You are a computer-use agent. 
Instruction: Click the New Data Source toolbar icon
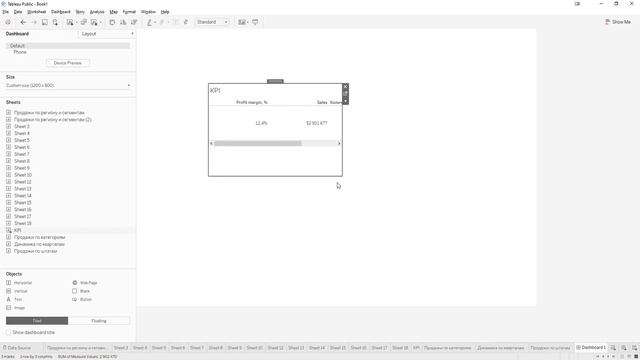pyautogui.click(x=55, y=22)
